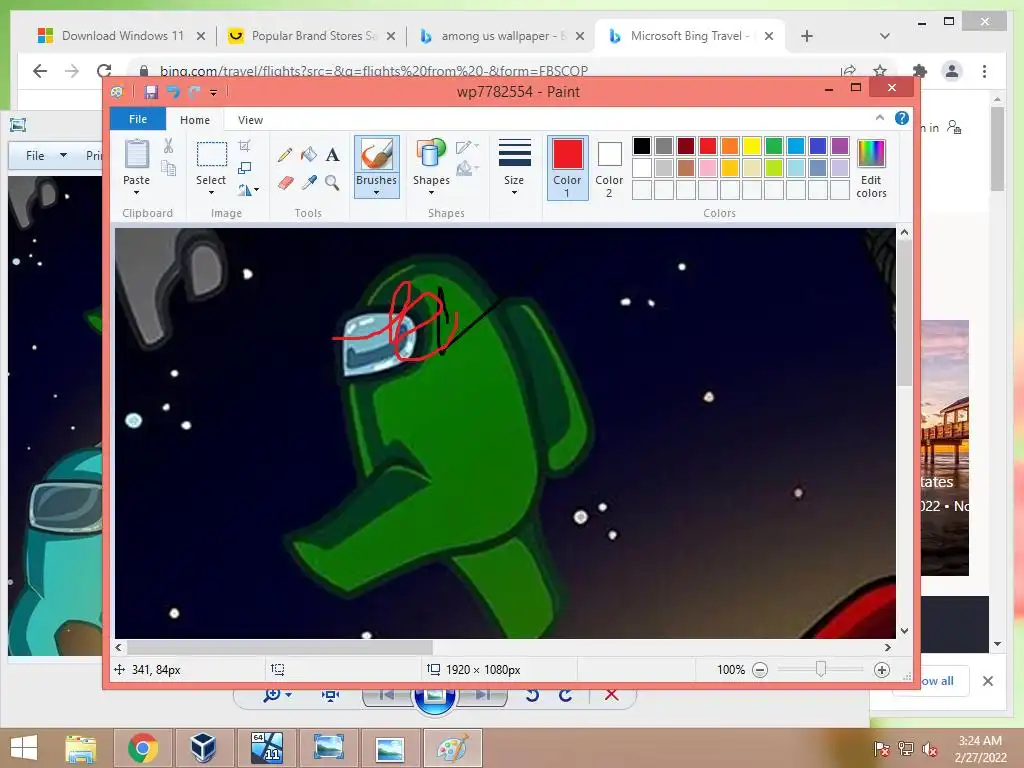Expand the Select dropdown arrow

click(x=212, y=193)
